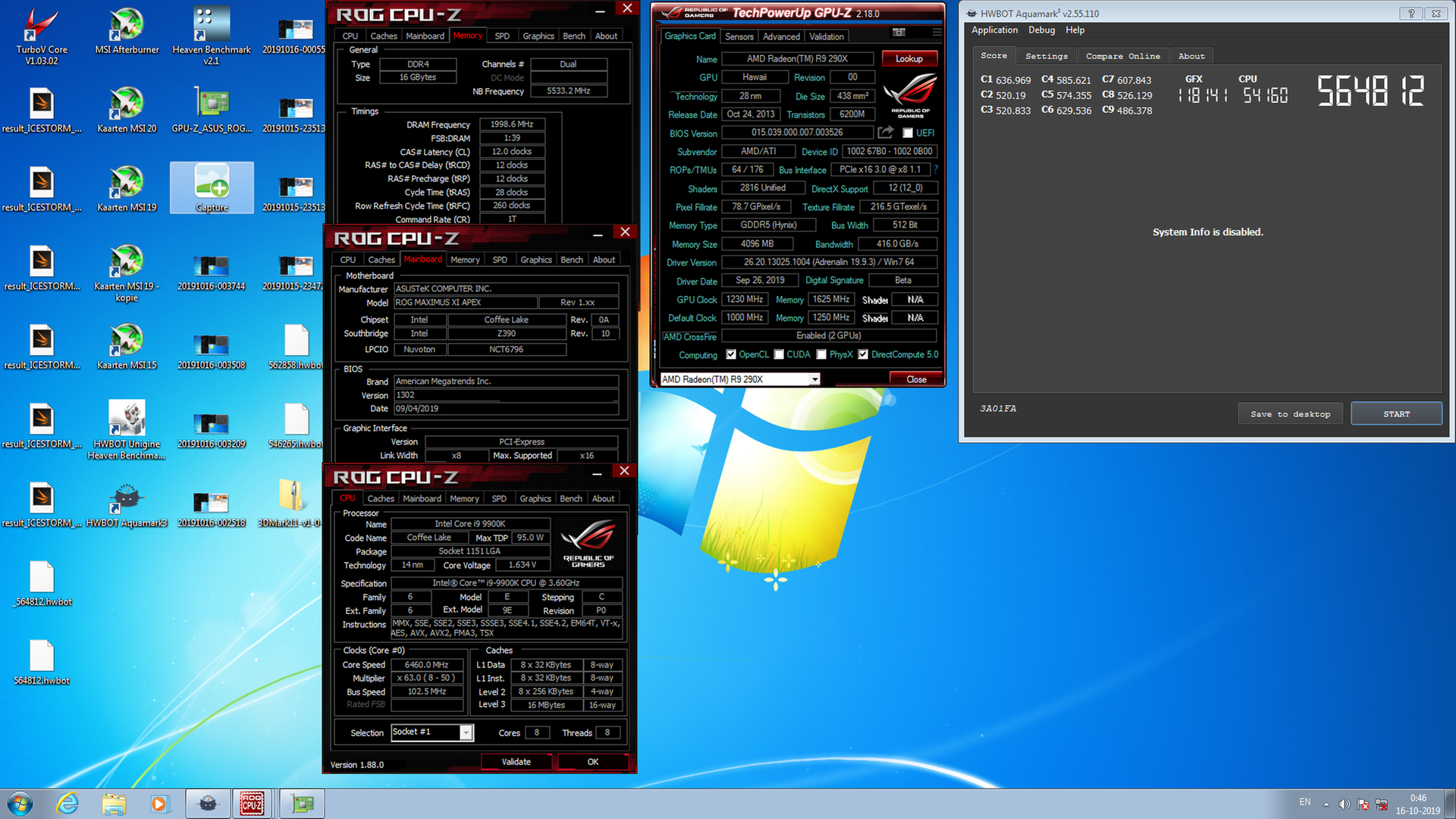This screenshot has height=819, width=1456.
Task: Toggle OpenCL checkbox in GPU-Z
Action: (x=731, y=354)
